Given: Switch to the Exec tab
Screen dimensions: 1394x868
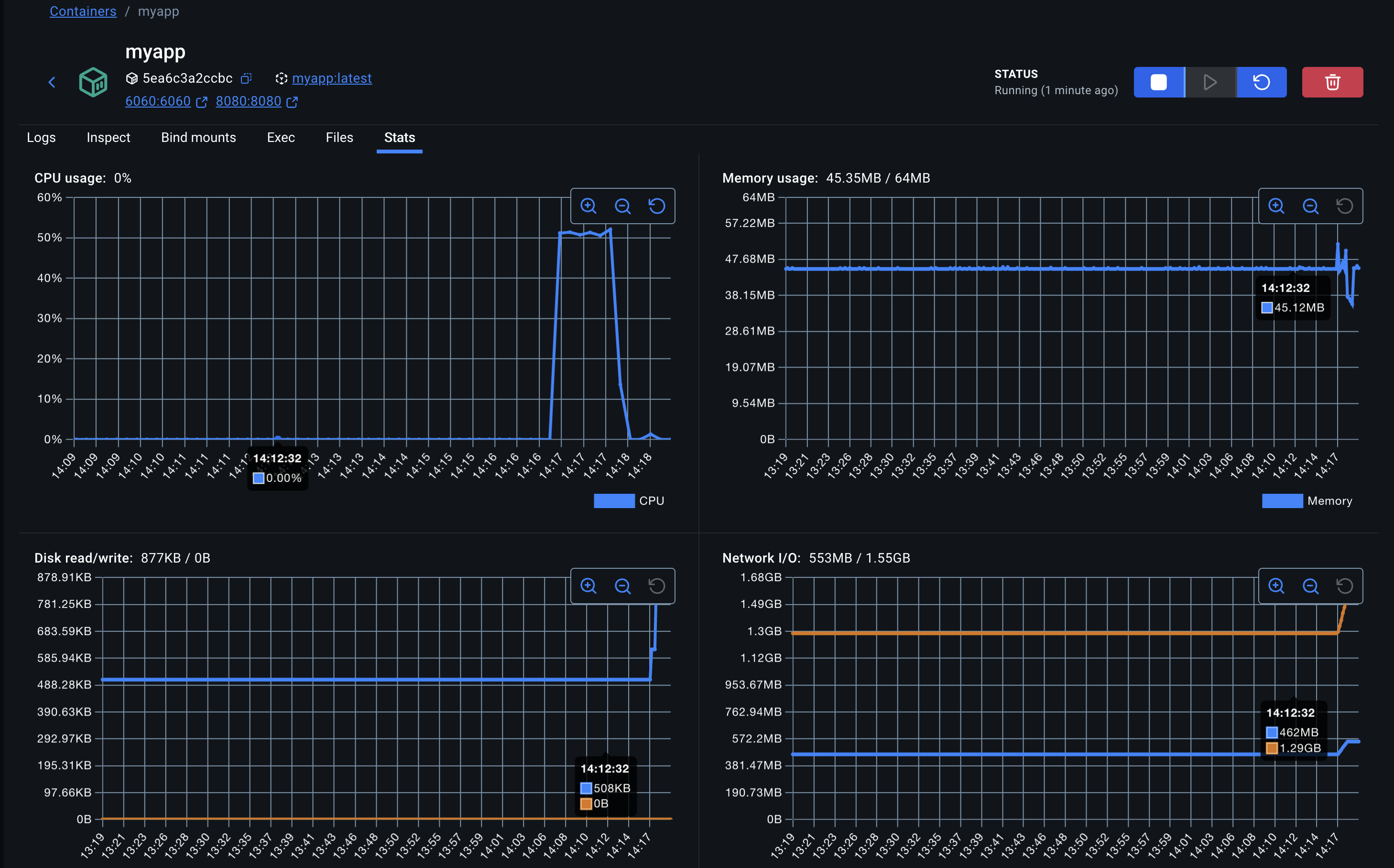Looking at the screenshot, I should (x=281, y=138).
